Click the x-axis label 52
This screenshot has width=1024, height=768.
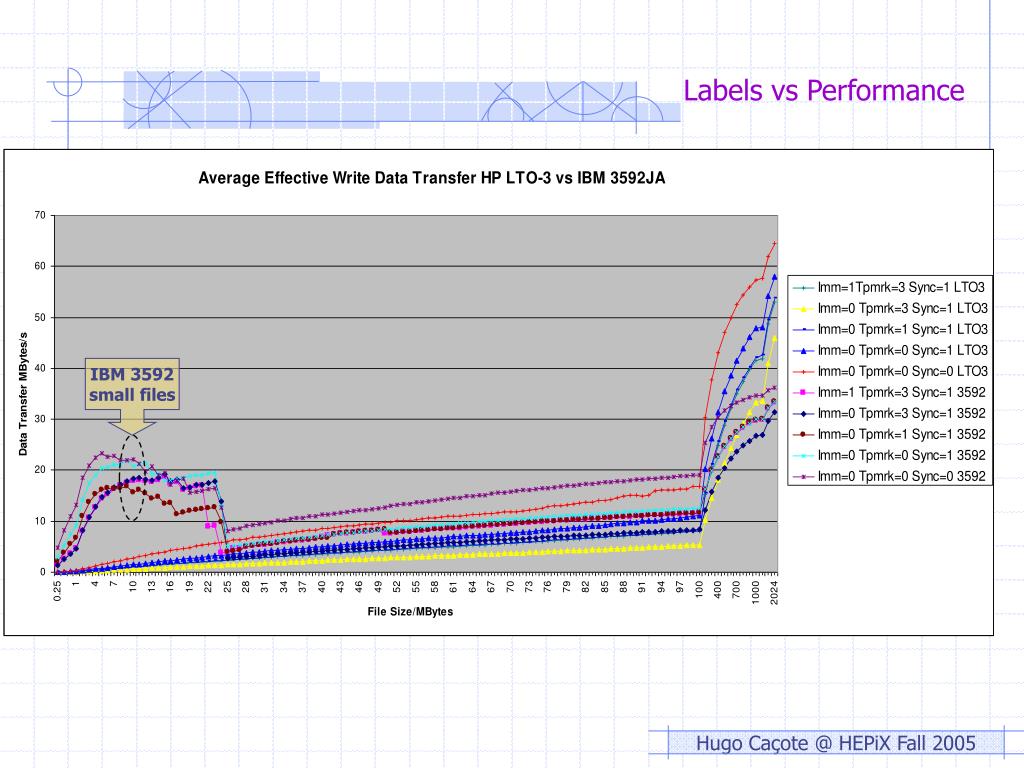(396, 586)
